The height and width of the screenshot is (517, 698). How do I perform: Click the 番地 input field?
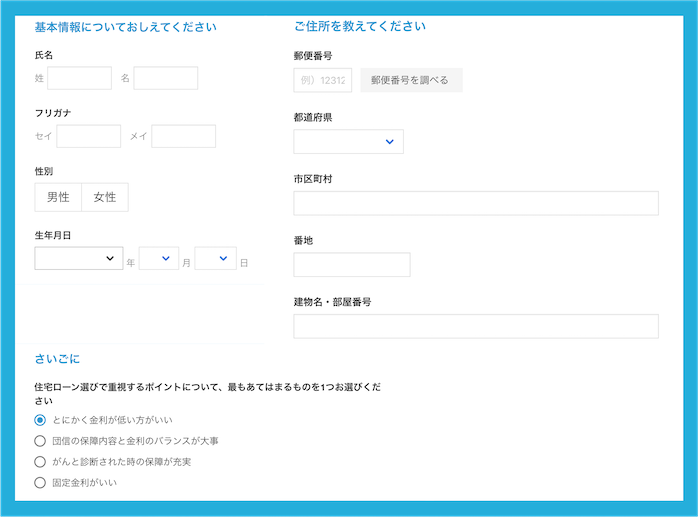(x=351, y=265)
